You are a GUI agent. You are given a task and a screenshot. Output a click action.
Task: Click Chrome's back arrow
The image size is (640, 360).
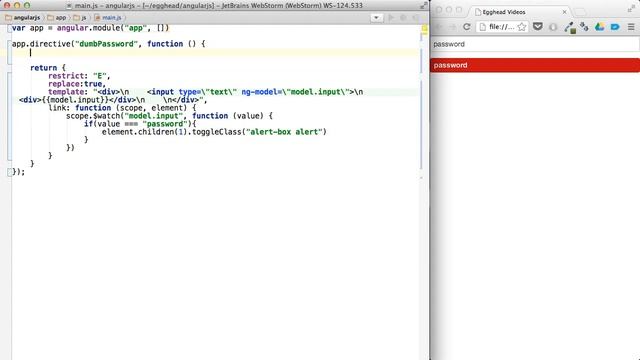439,27
